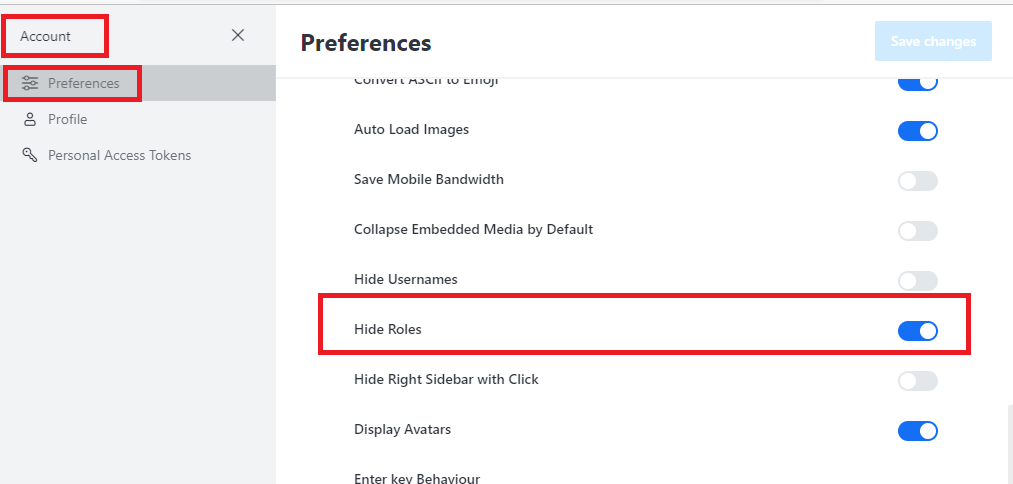Screen dimensions: 1013x484
Task: Enable Save Mobile Bandwidth toggle
Action: (x=917, y=180)
